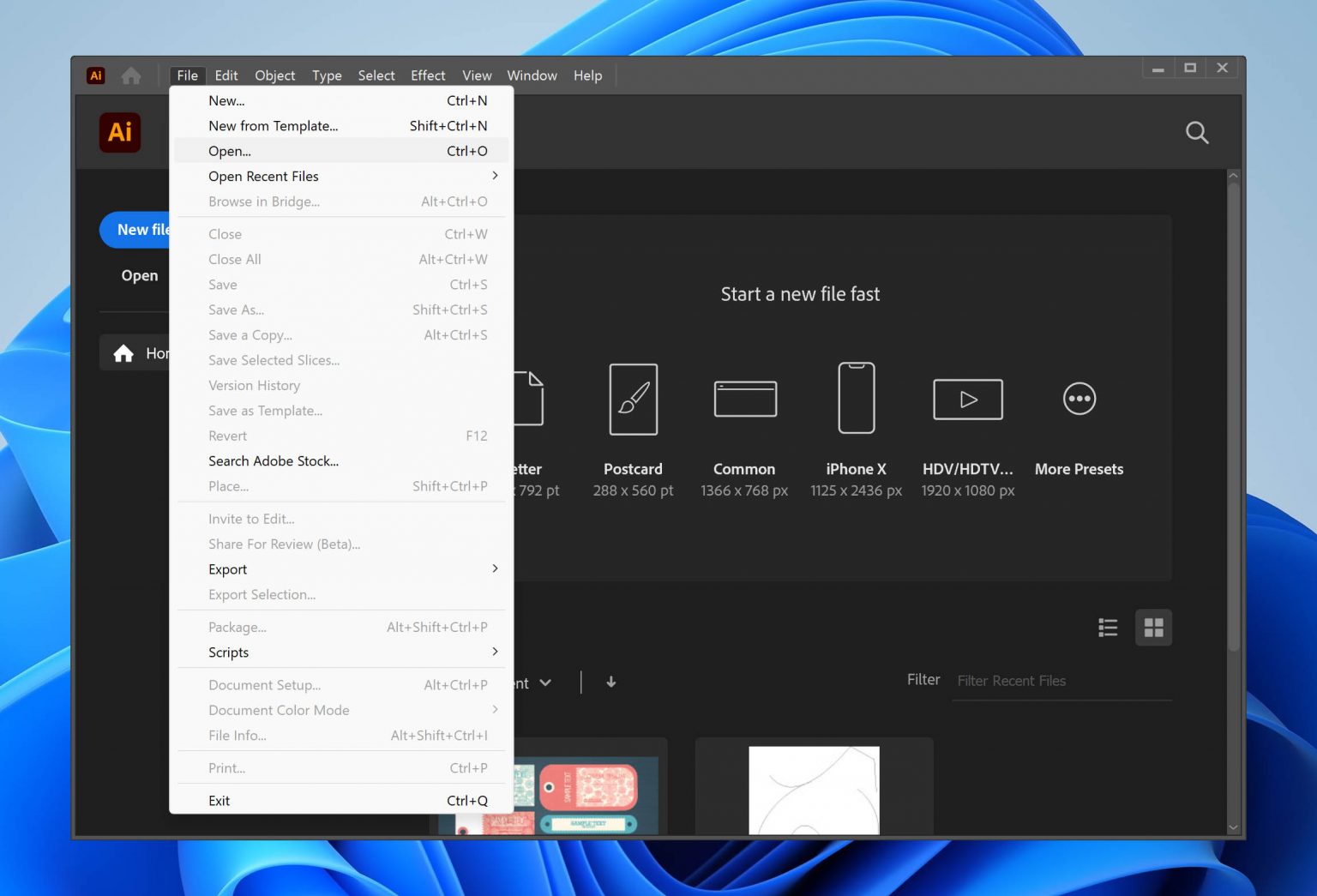Open More Presets

point(1079,399)
